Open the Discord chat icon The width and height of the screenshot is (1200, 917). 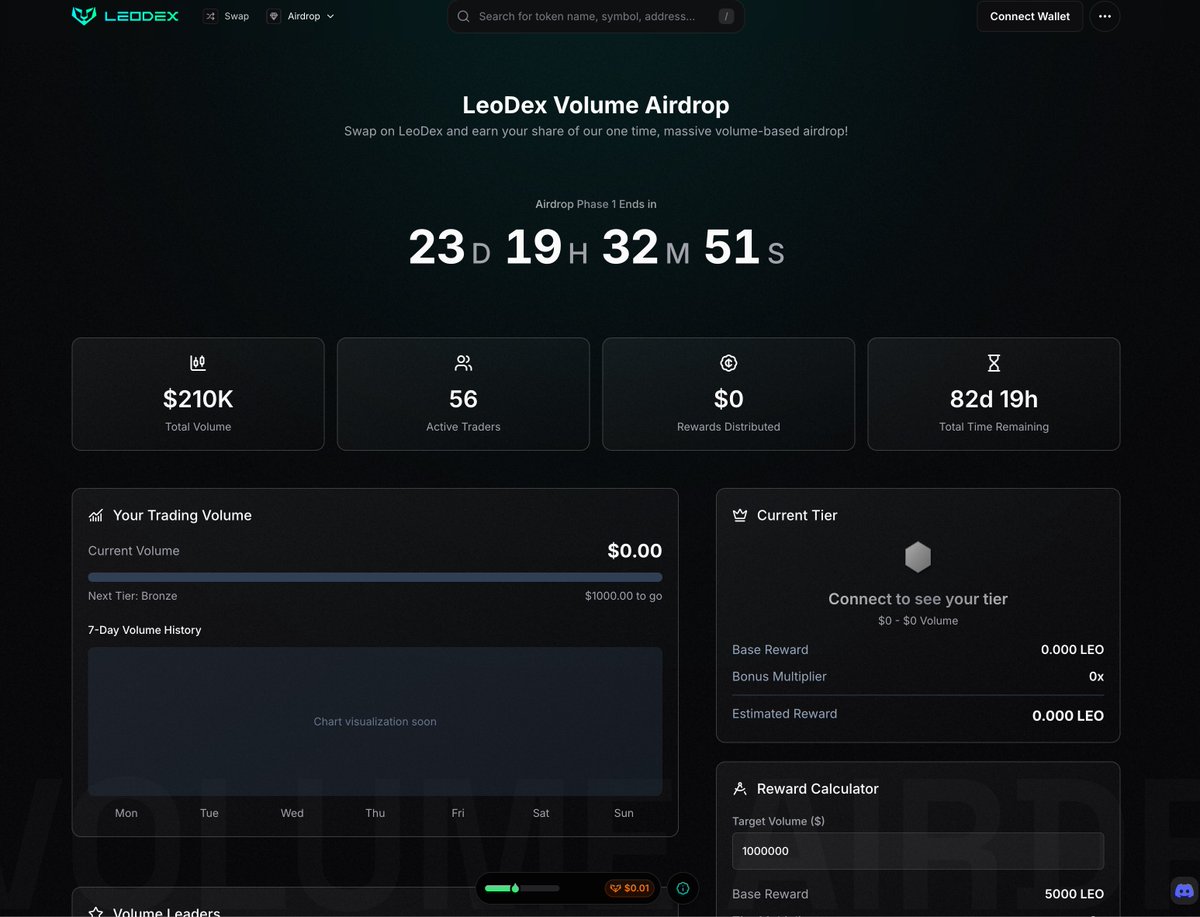click(x=1184, y=890)
